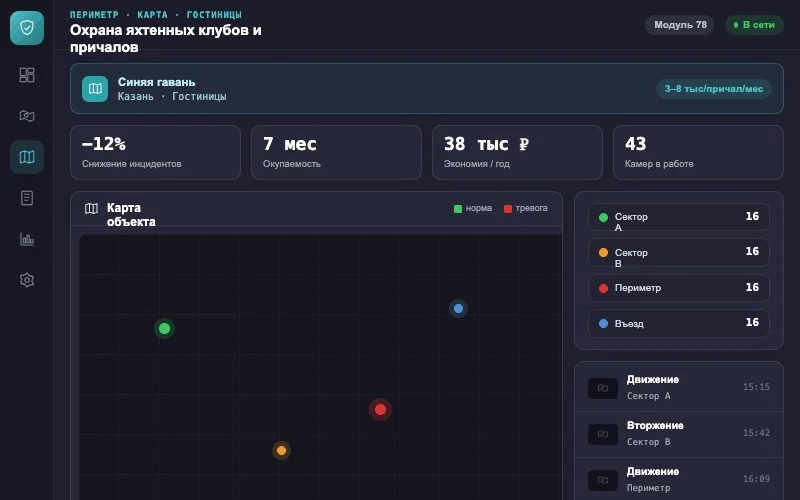Click the red dot of Периметр
This screenshot has width=800, height=500.
(603, 288)
